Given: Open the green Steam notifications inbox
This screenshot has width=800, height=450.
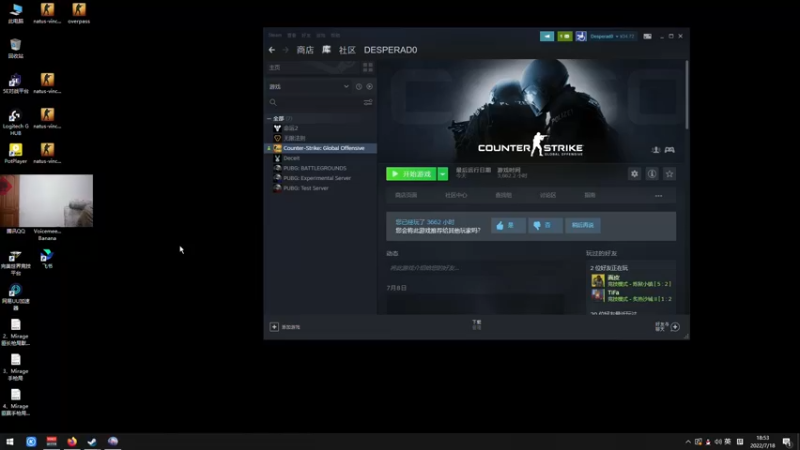Looking at the screenshot, I should [x=564, y=36].
